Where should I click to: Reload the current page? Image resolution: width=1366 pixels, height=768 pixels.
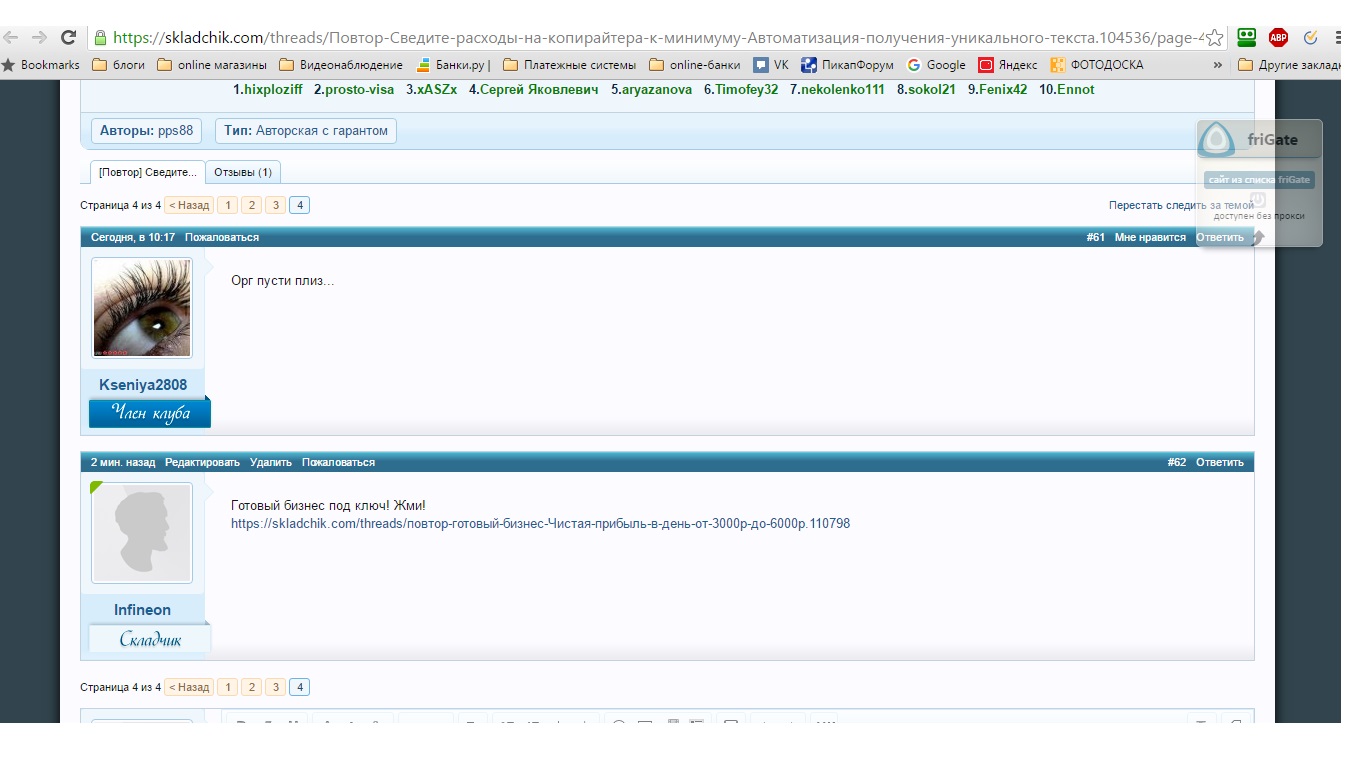tap(68, 38)
